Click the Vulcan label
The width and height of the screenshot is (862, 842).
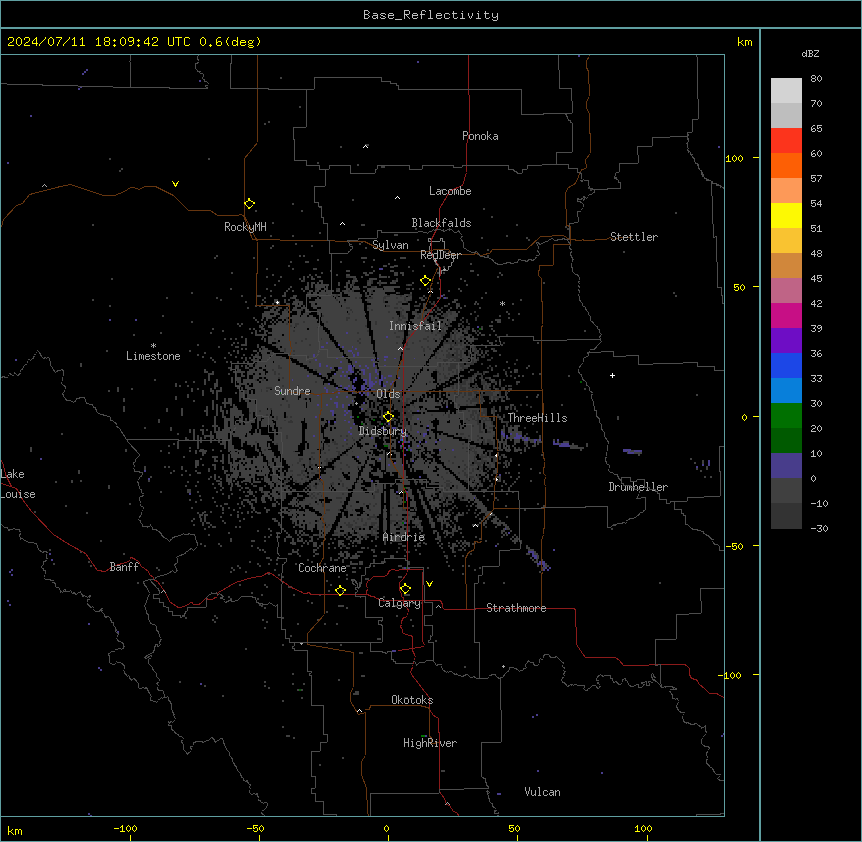pos(543,792)
